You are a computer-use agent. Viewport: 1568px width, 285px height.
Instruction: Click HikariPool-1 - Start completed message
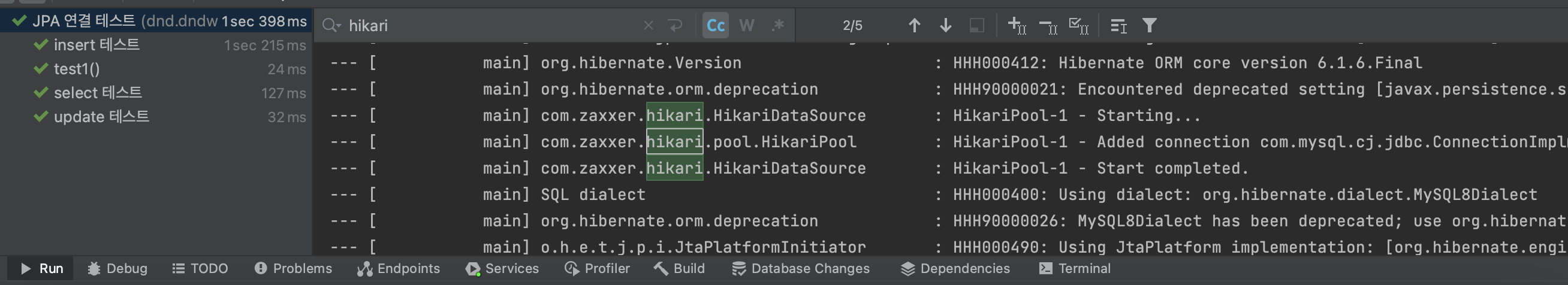[x=1101, y=168]
